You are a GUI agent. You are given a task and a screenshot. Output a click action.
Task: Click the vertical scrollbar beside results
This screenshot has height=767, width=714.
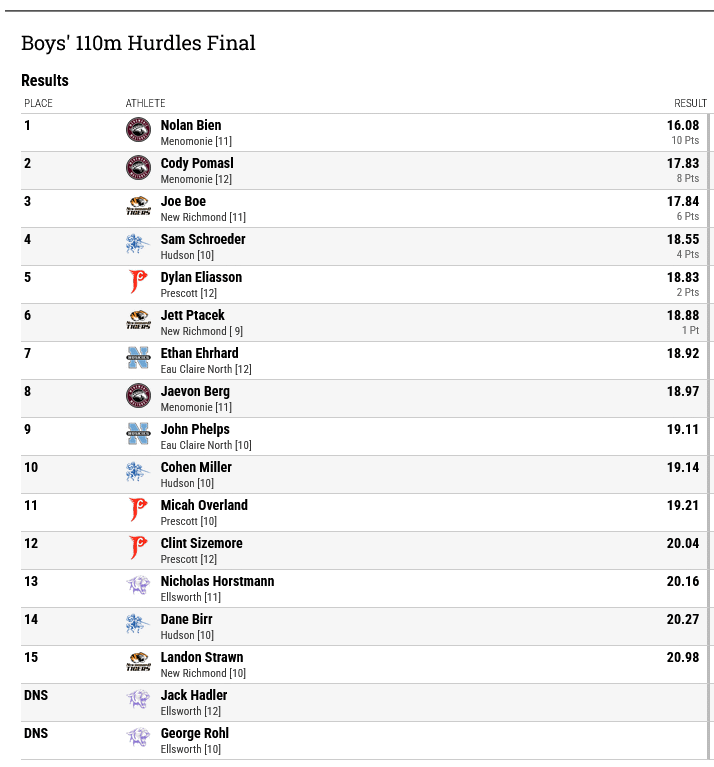[x=710, y=436]
